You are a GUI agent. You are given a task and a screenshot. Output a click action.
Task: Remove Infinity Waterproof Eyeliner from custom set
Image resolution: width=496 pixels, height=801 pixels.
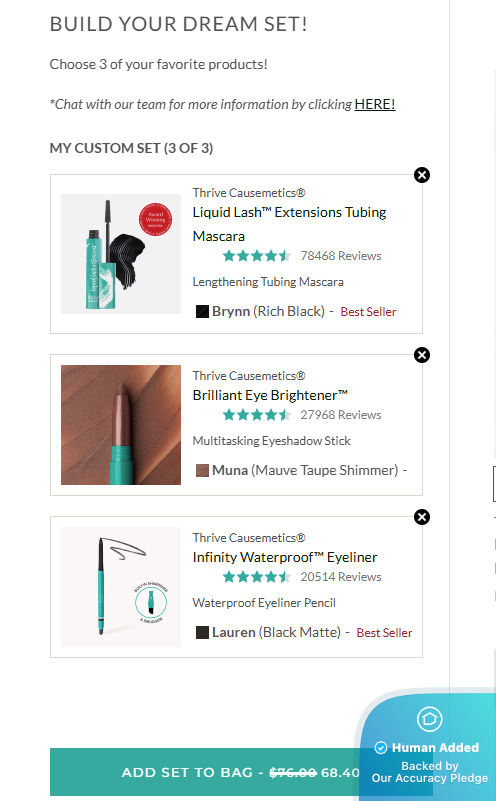coord(421,517)
